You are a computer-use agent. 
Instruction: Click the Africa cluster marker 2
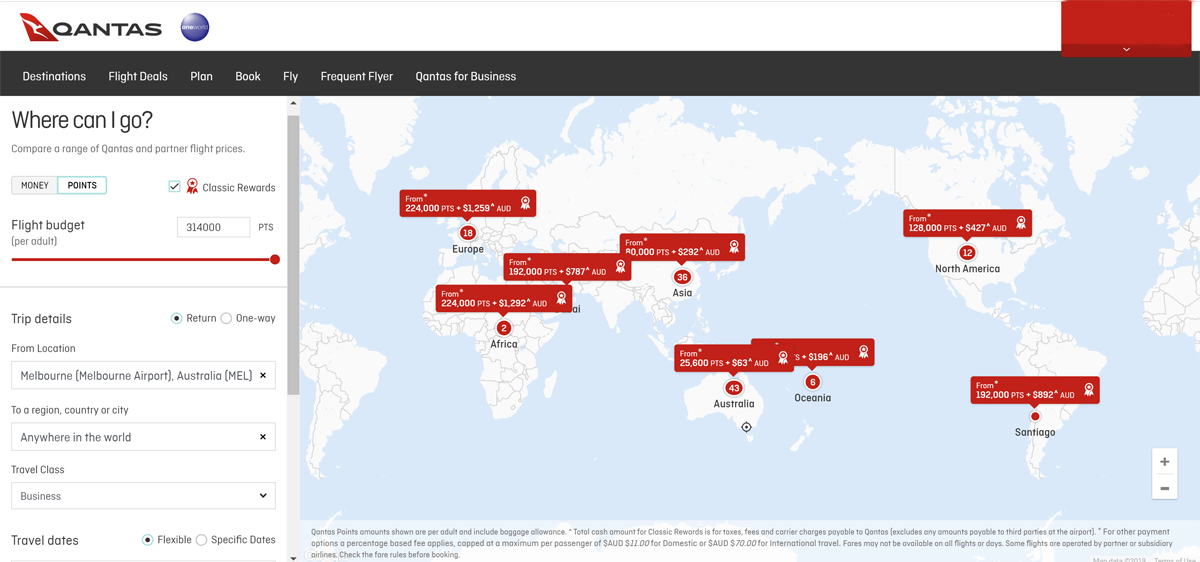pos(504,328)
